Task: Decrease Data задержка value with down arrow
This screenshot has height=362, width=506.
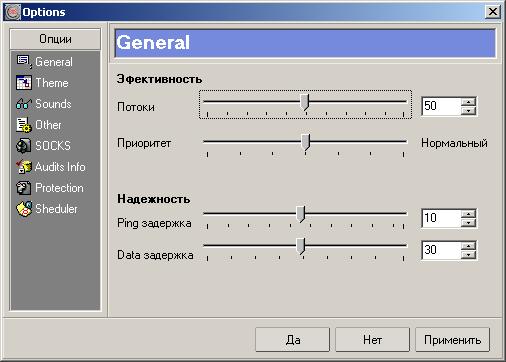Action: (x=468, y=255)
